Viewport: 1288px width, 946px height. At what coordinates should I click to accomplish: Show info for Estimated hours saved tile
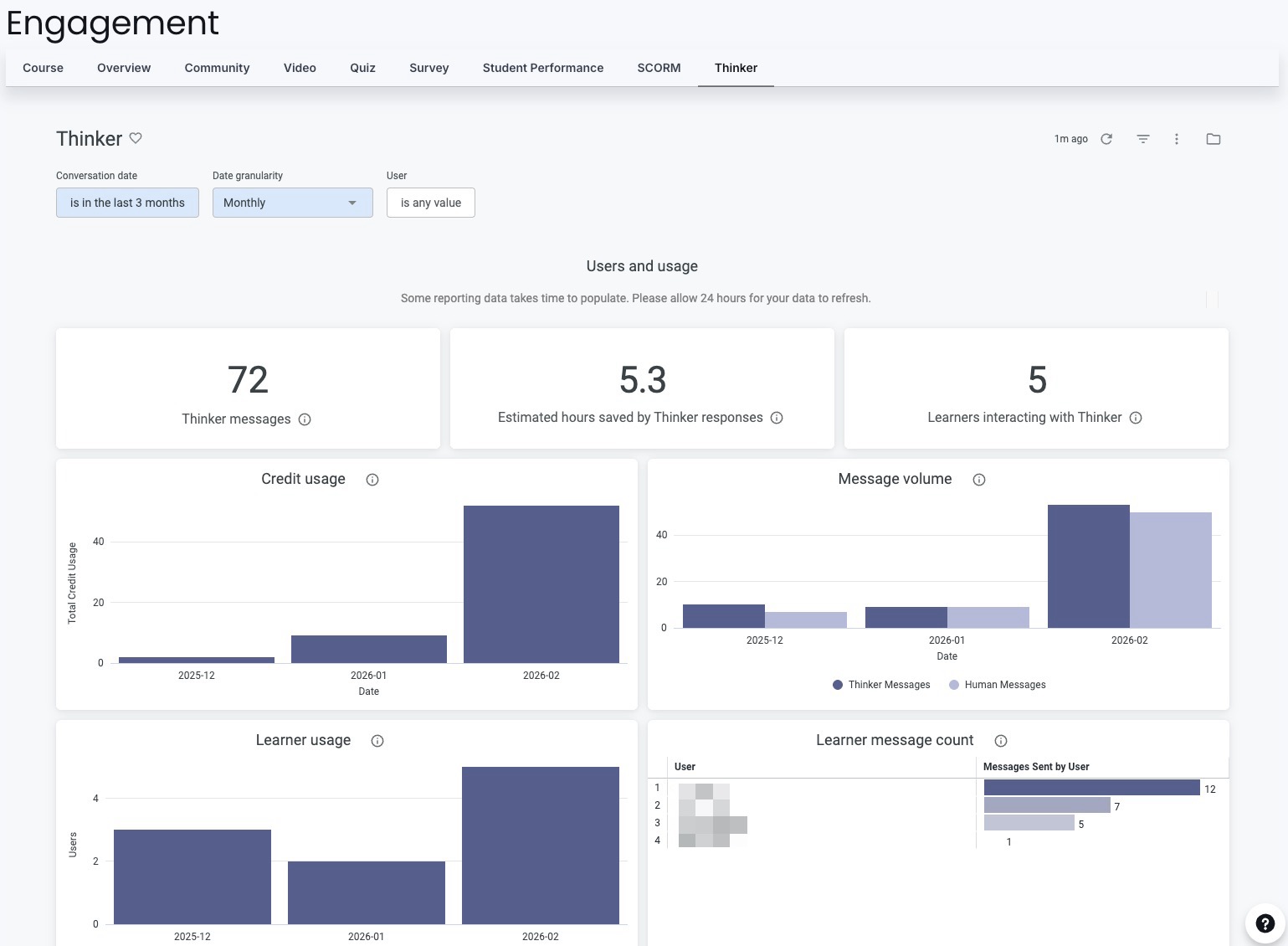point(777,418)
